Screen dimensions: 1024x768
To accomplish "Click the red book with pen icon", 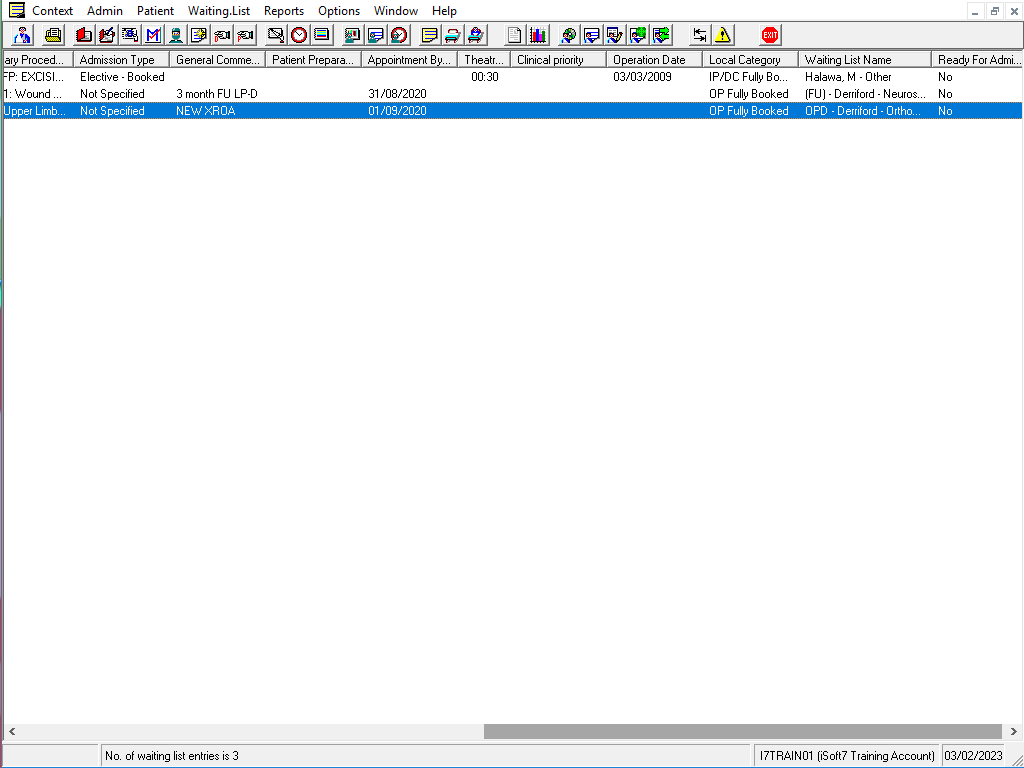I will (x=106, y=35).
